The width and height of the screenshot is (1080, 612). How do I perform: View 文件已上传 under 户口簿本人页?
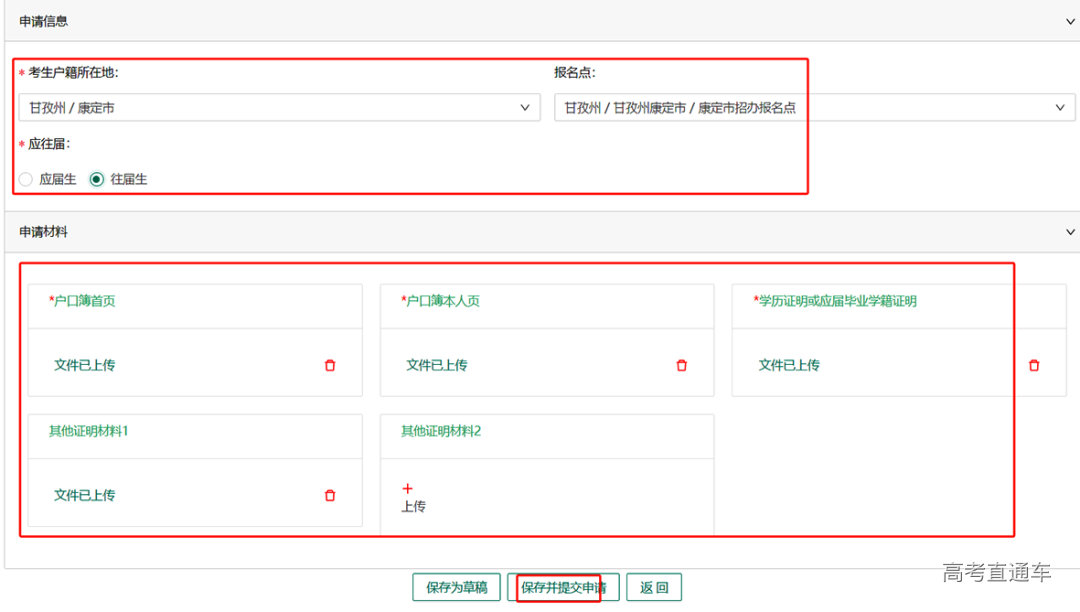click(436, 366)
